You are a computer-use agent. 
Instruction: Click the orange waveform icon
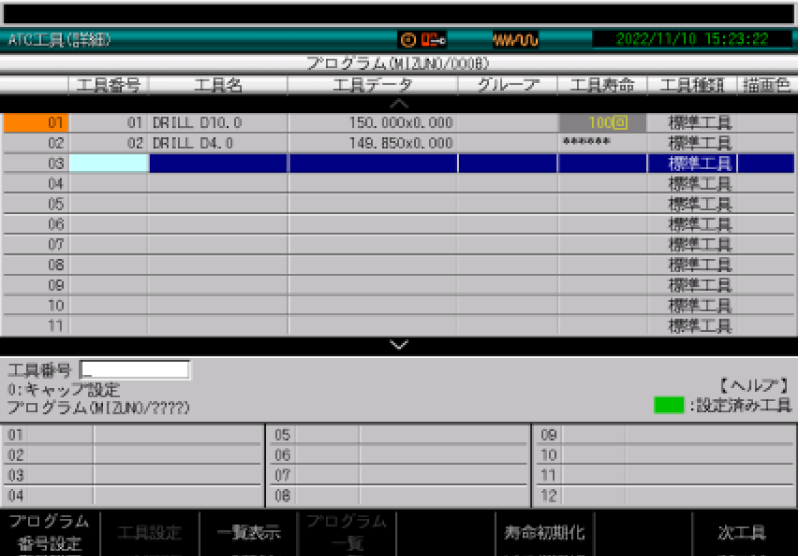pyautogui.click(x=515, y=40)
